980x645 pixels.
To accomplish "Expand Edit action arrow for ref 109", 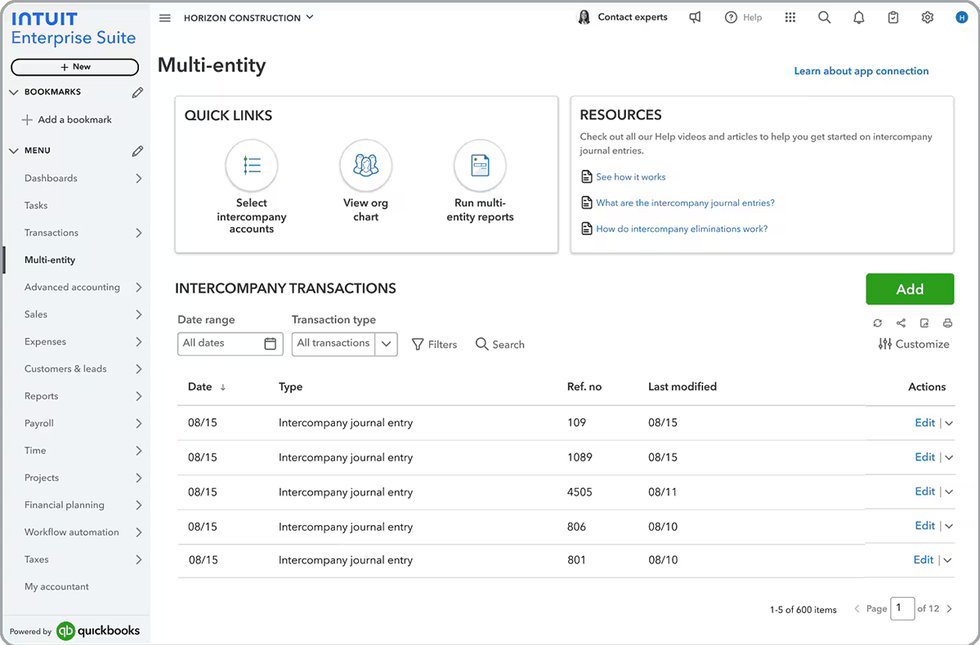I will click(949, 423).
